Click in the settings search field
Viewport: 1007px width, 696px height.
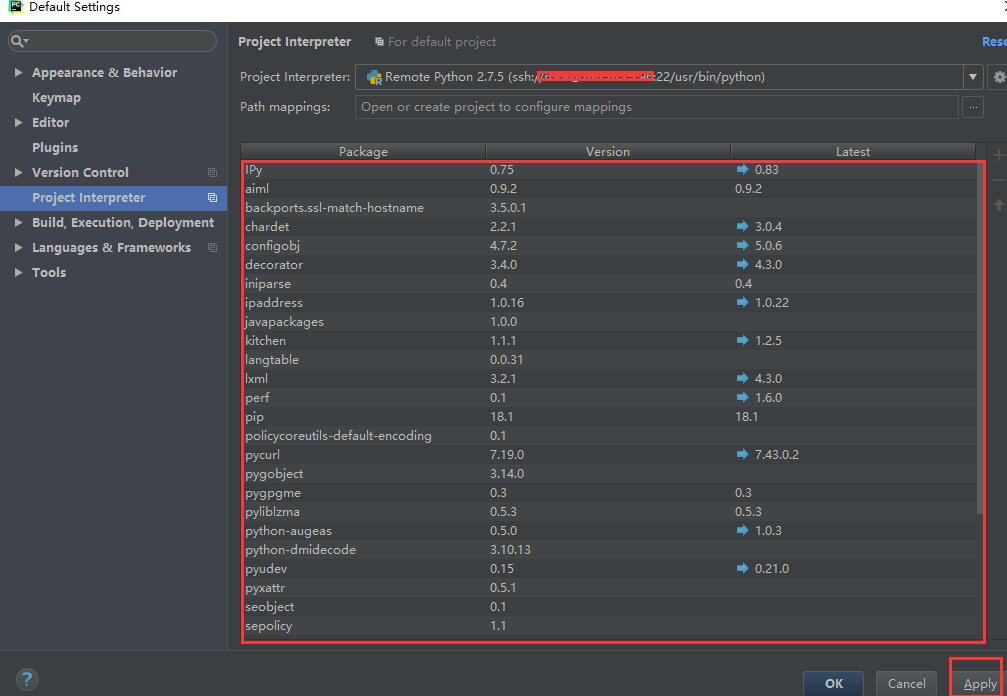pos(112,41)
